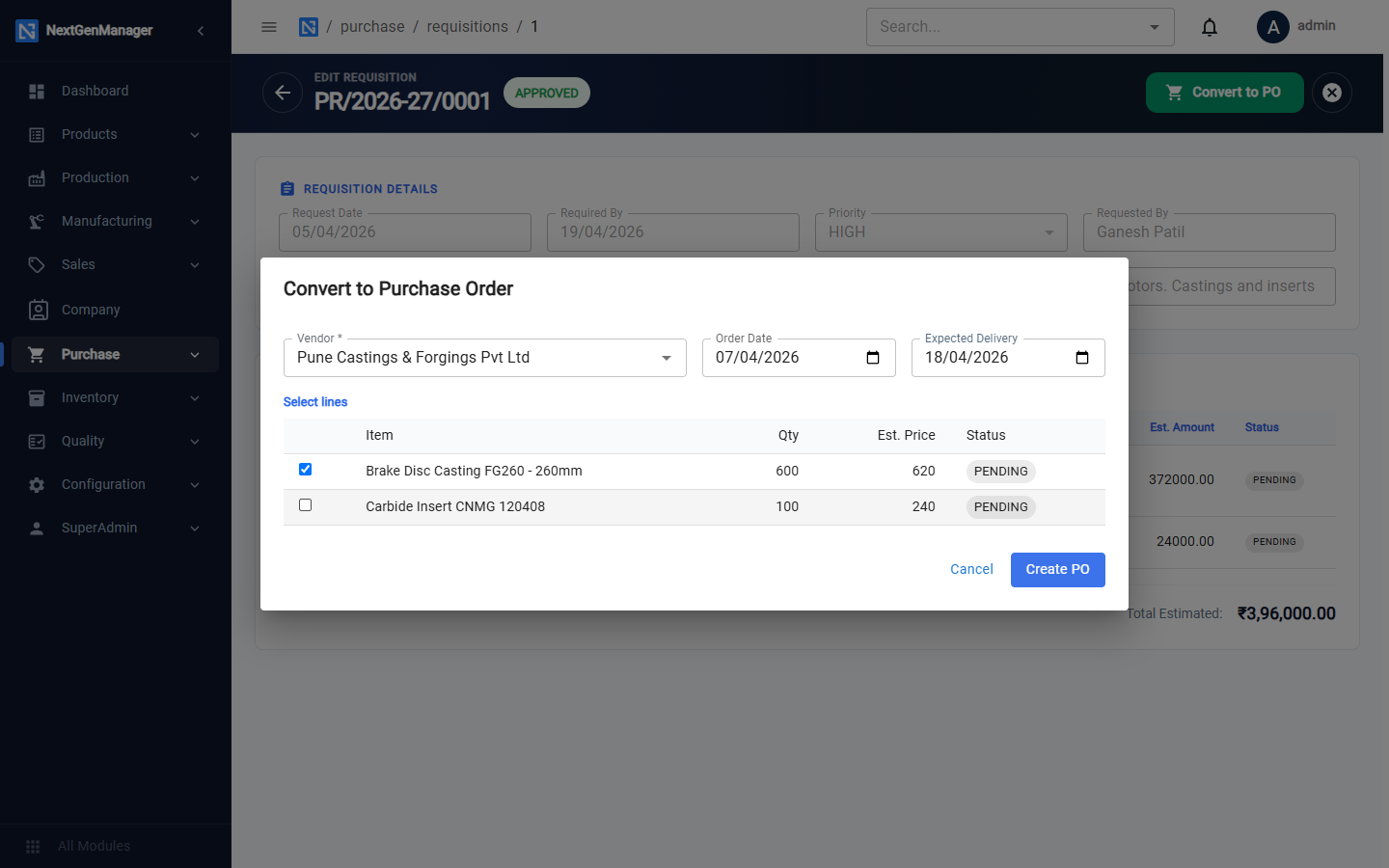Go back using the arrow button
This screenshot has width=1389, height=868.
(x=283, y=93)
